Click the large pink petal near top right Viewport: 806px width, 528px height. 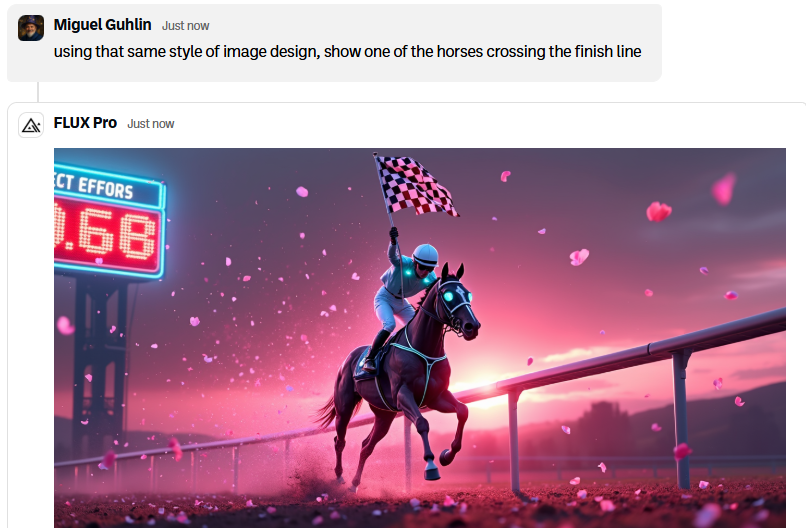[723, 189]
